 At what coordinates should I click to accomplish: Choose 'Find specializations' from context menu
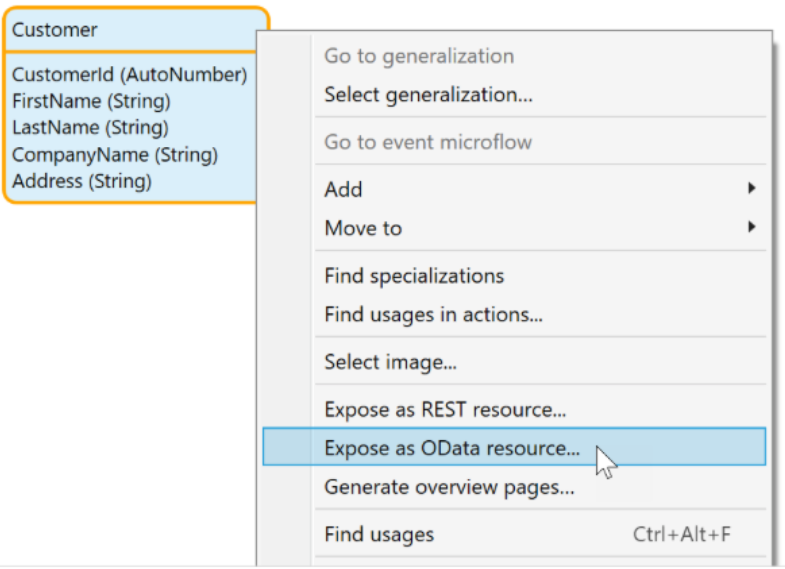pyautogui.click(x=414, y=276)
